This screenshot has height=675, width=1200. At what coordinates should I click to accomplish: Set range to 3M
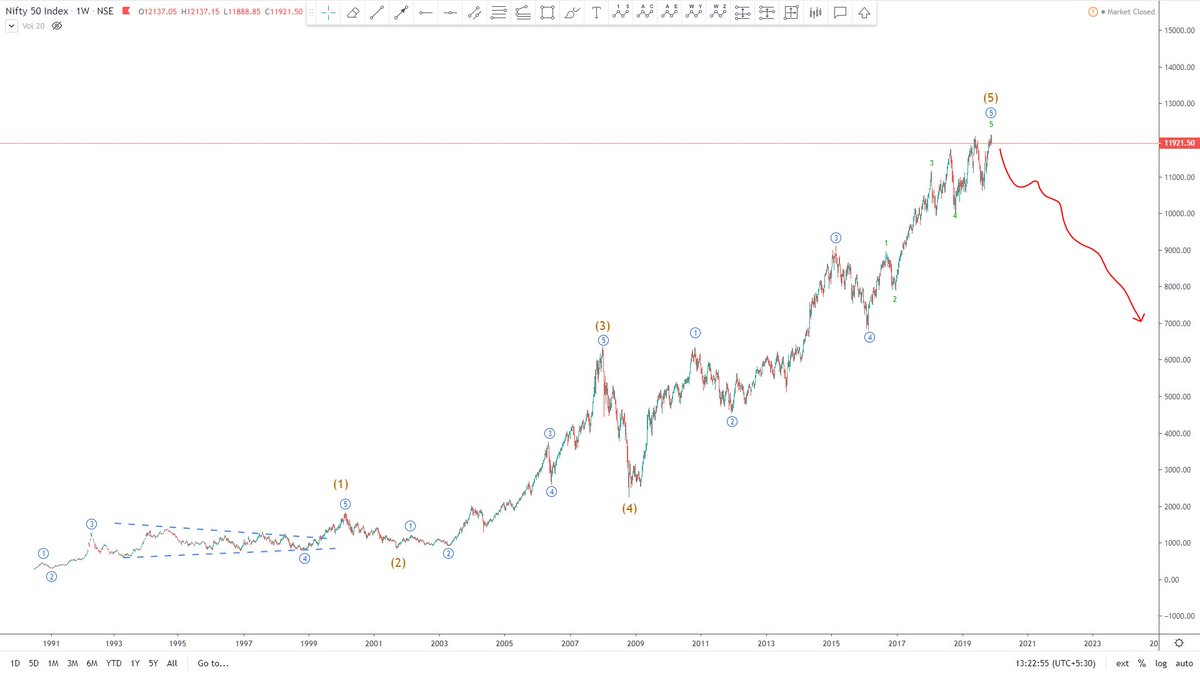[x=73, y=663]
